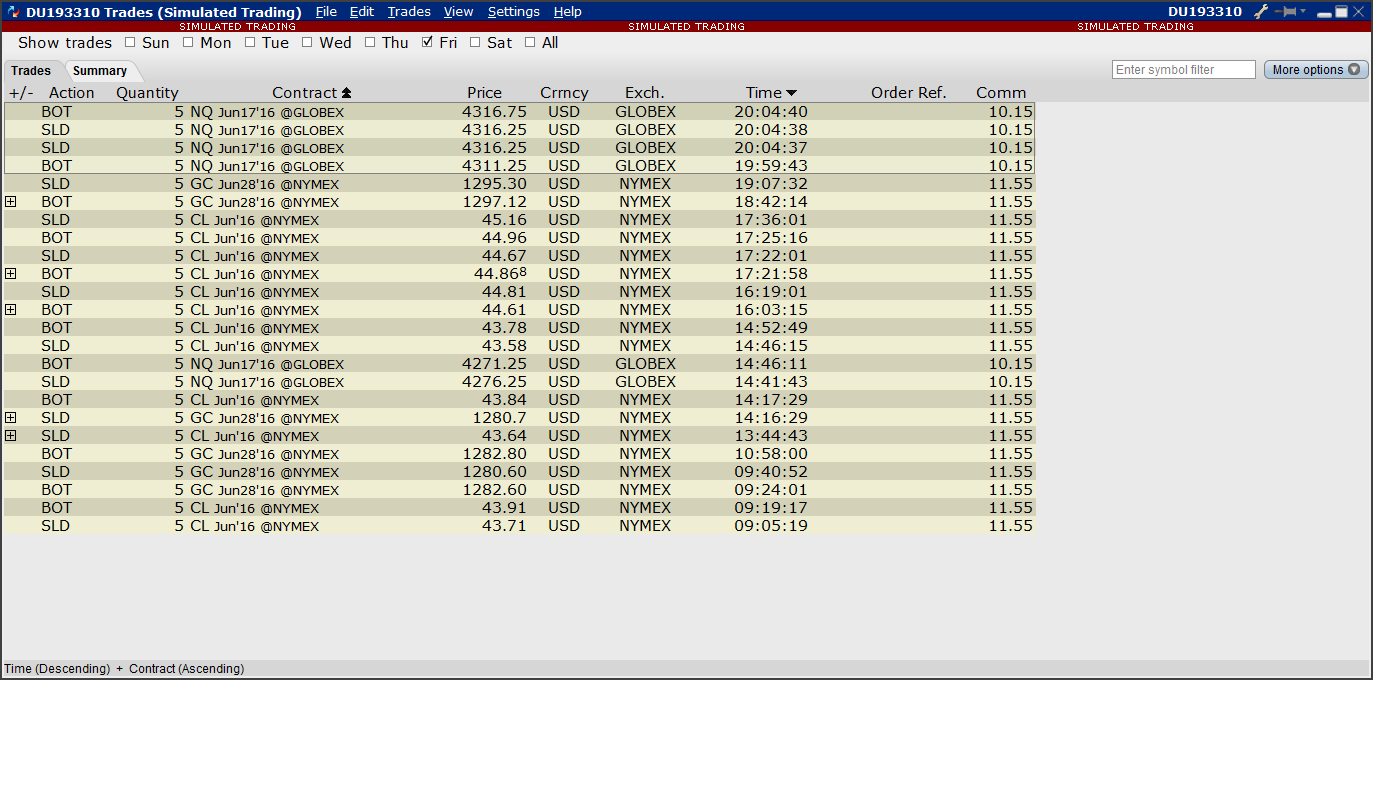Open the small arrow beside the pushpin
Screen dimensions: 1373x787
(1303, 12)
